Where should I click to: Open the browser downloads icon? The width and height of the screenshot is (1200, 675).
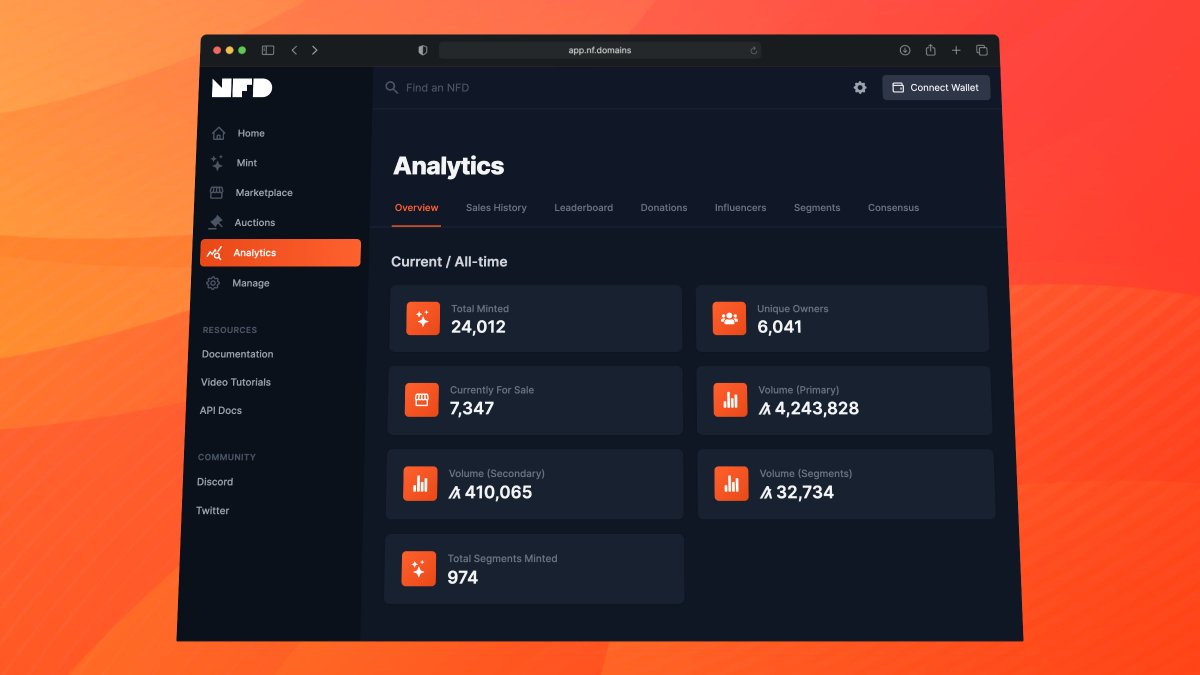coord(905,50)
